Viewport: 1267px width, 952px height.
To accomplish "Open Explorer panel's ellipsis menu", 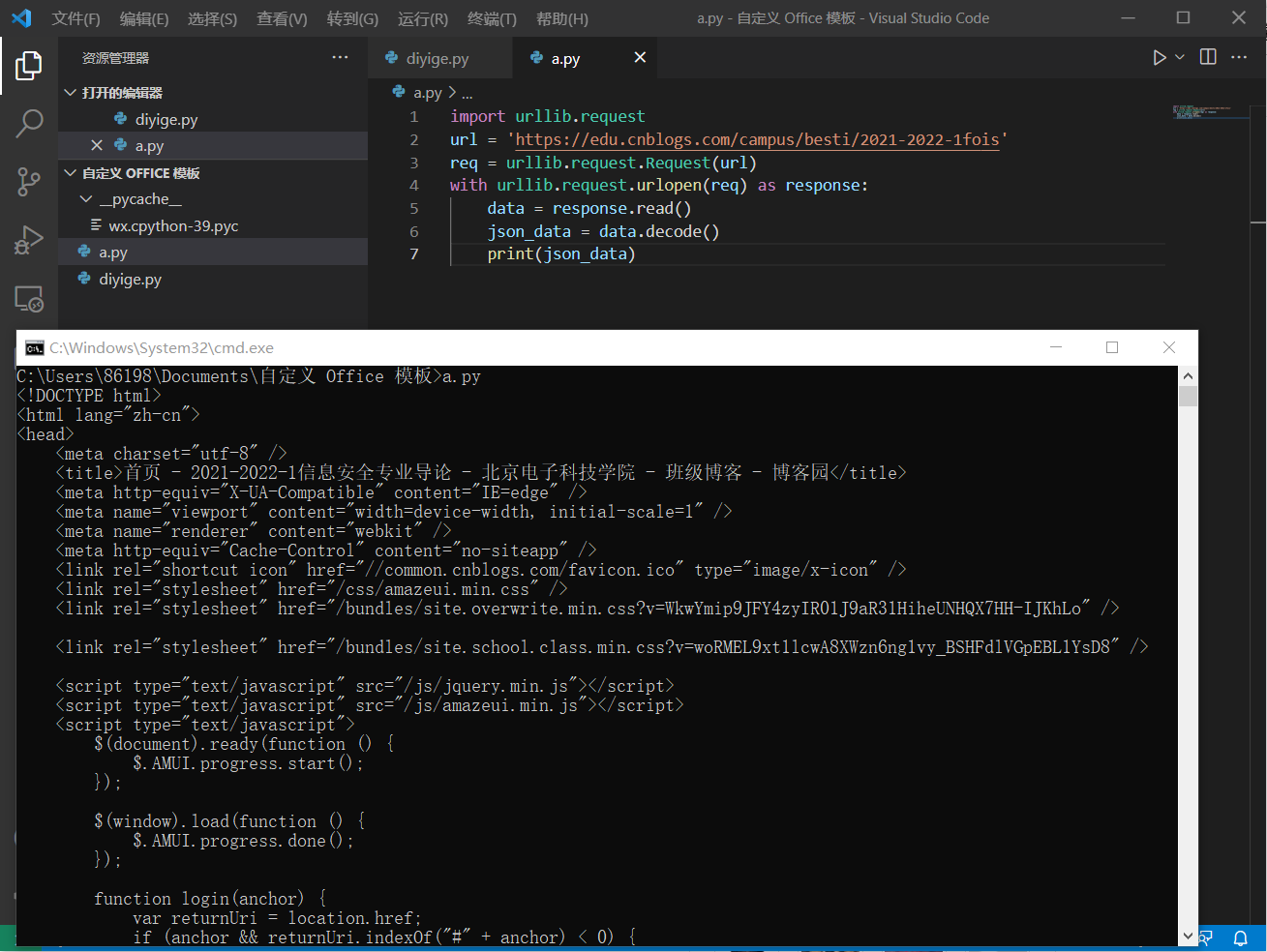I will [340, 58].
